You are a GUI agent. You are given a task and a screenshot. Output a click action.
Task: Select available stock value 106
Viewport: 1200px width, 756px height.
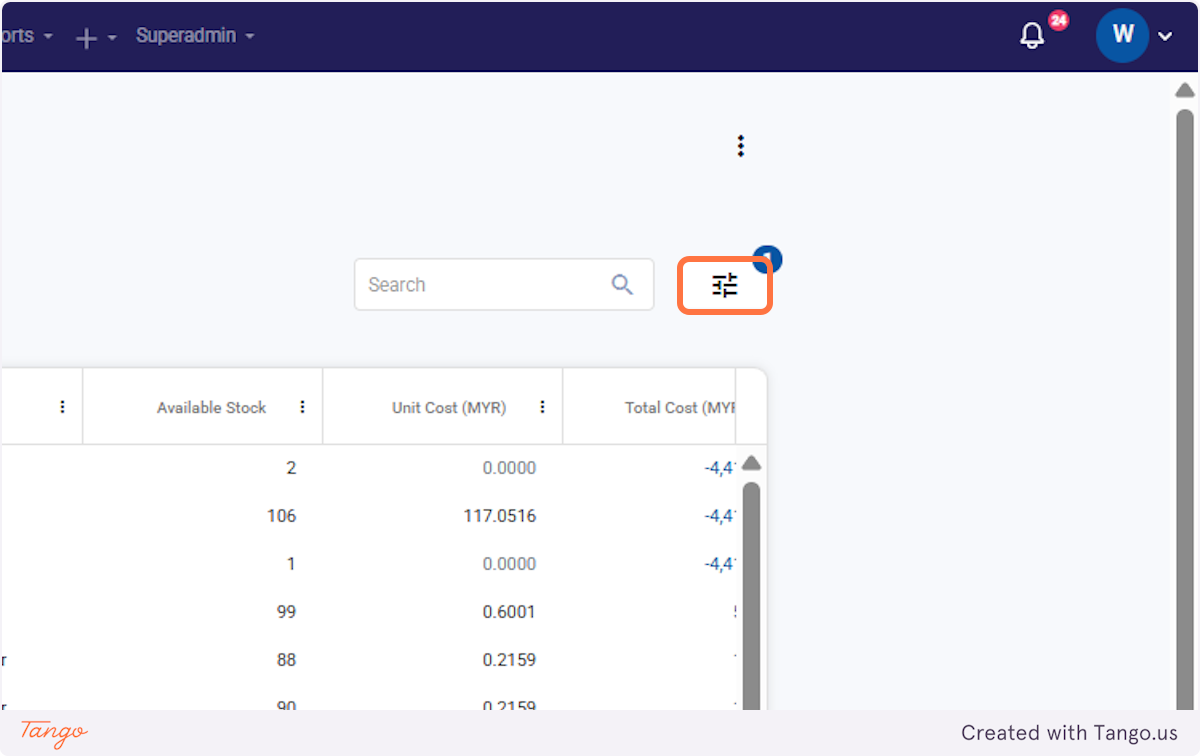tap(282, 516)
